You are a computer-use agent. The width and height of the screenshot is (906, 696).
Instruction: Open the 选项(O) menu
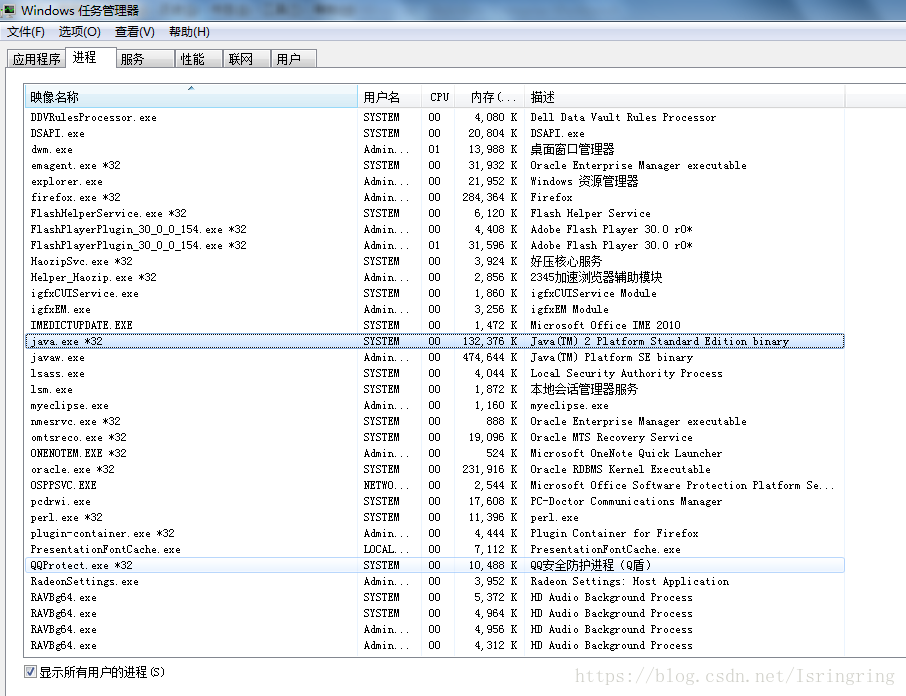click(79, 32)
